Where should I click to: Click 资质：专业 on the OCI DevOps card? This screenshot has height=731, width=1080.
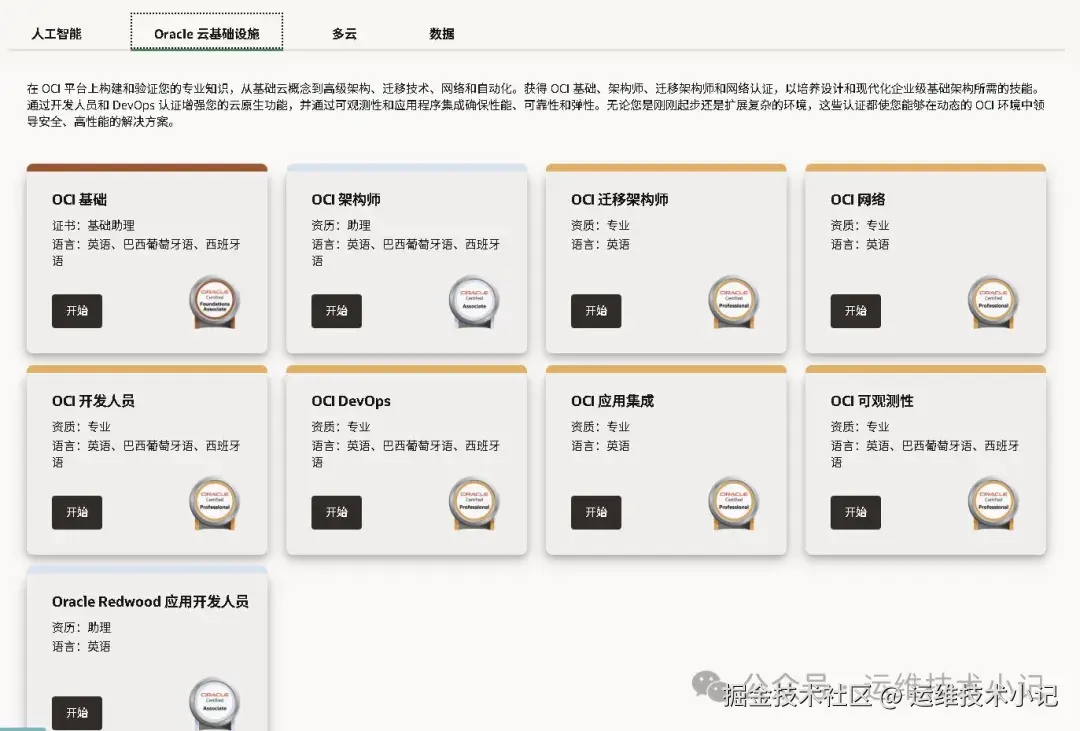coord(341,426)
